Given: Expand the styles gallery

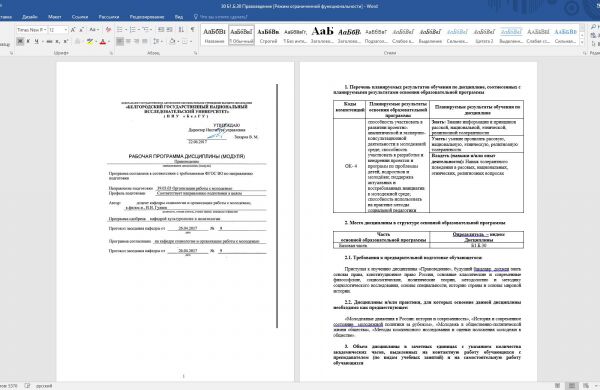Looking at the screenshot, I should pyautogui.click(x=582, y=42).
